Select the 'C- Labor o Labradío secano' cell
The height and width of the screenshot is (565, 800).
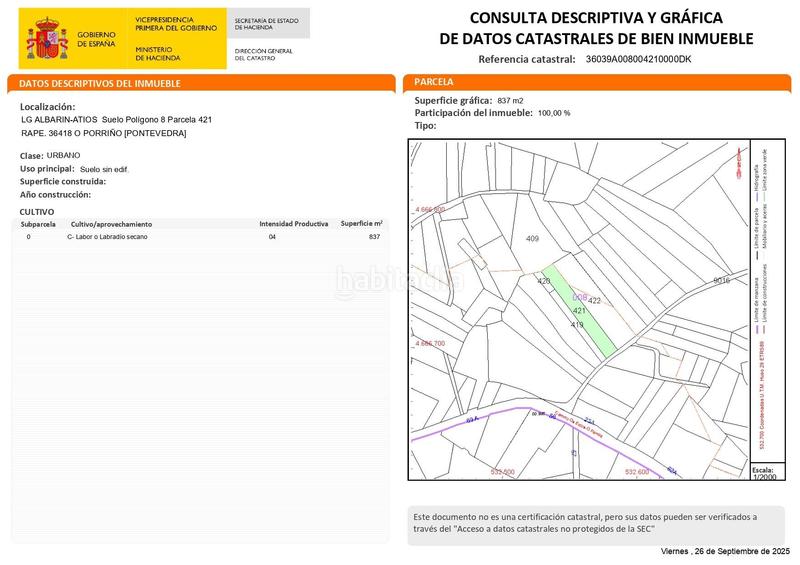click(107, 237)
